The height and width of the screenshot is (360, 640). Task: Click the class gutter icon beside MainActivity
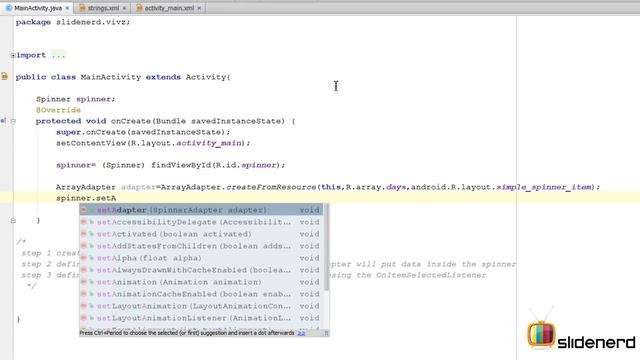click(4, 76)
